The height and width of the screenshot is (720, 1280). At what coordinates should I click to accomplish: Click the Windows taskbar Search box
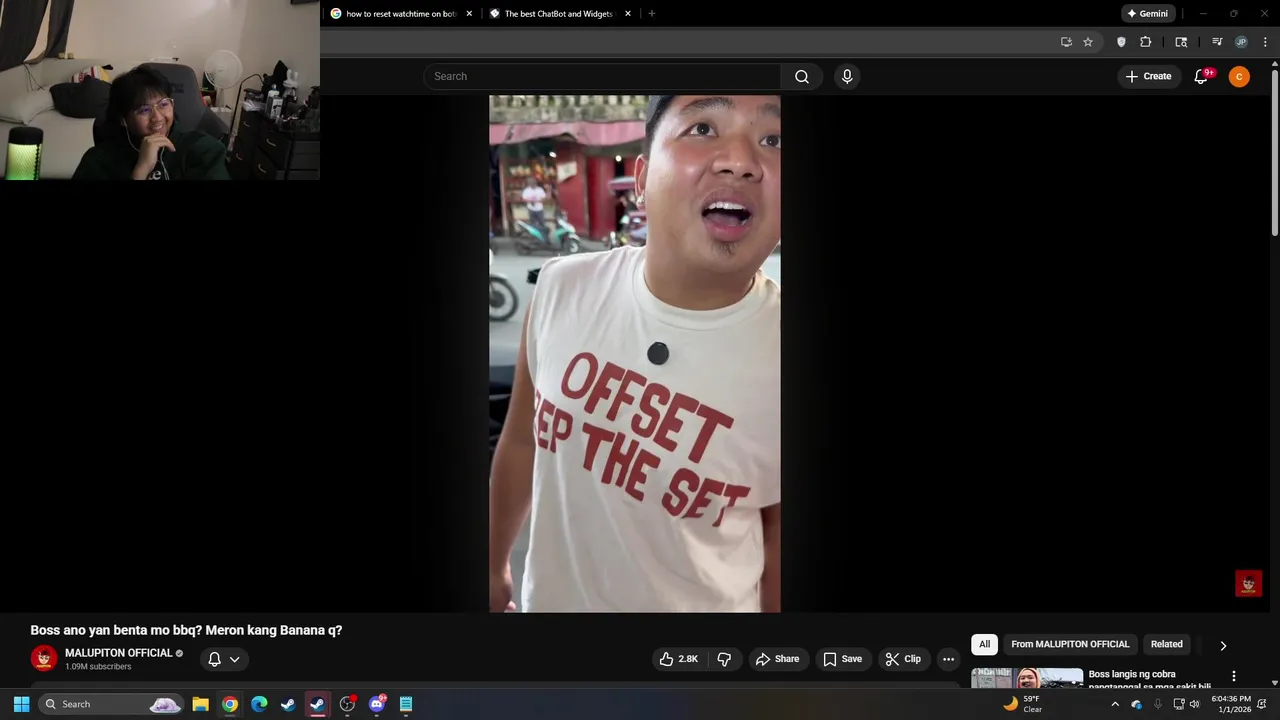click(110, 704)
